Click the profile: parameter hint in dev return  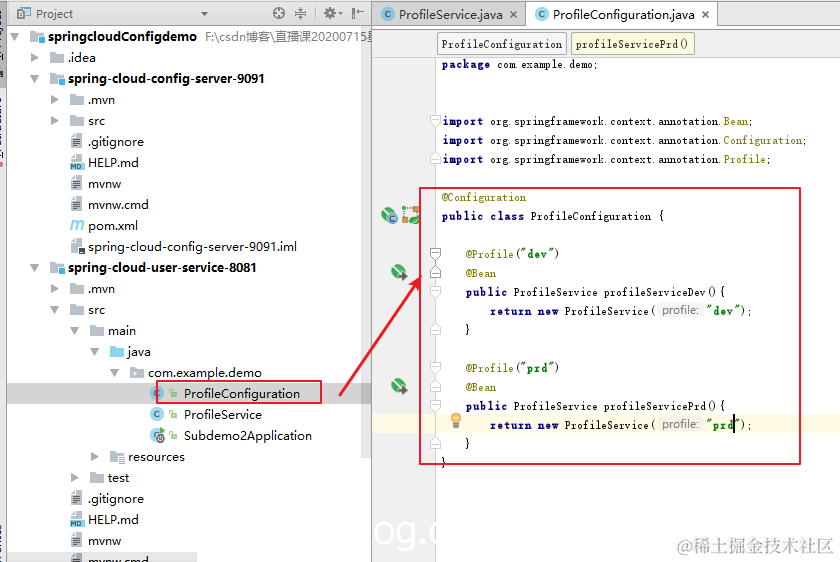pyautogui.click(x=680, y=310)
